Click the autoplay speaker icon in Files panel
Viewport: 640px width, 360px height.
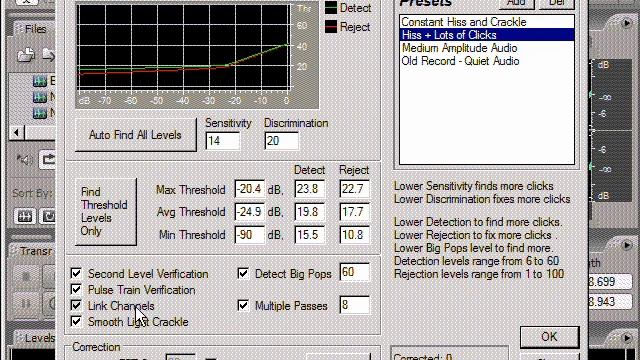24,160
